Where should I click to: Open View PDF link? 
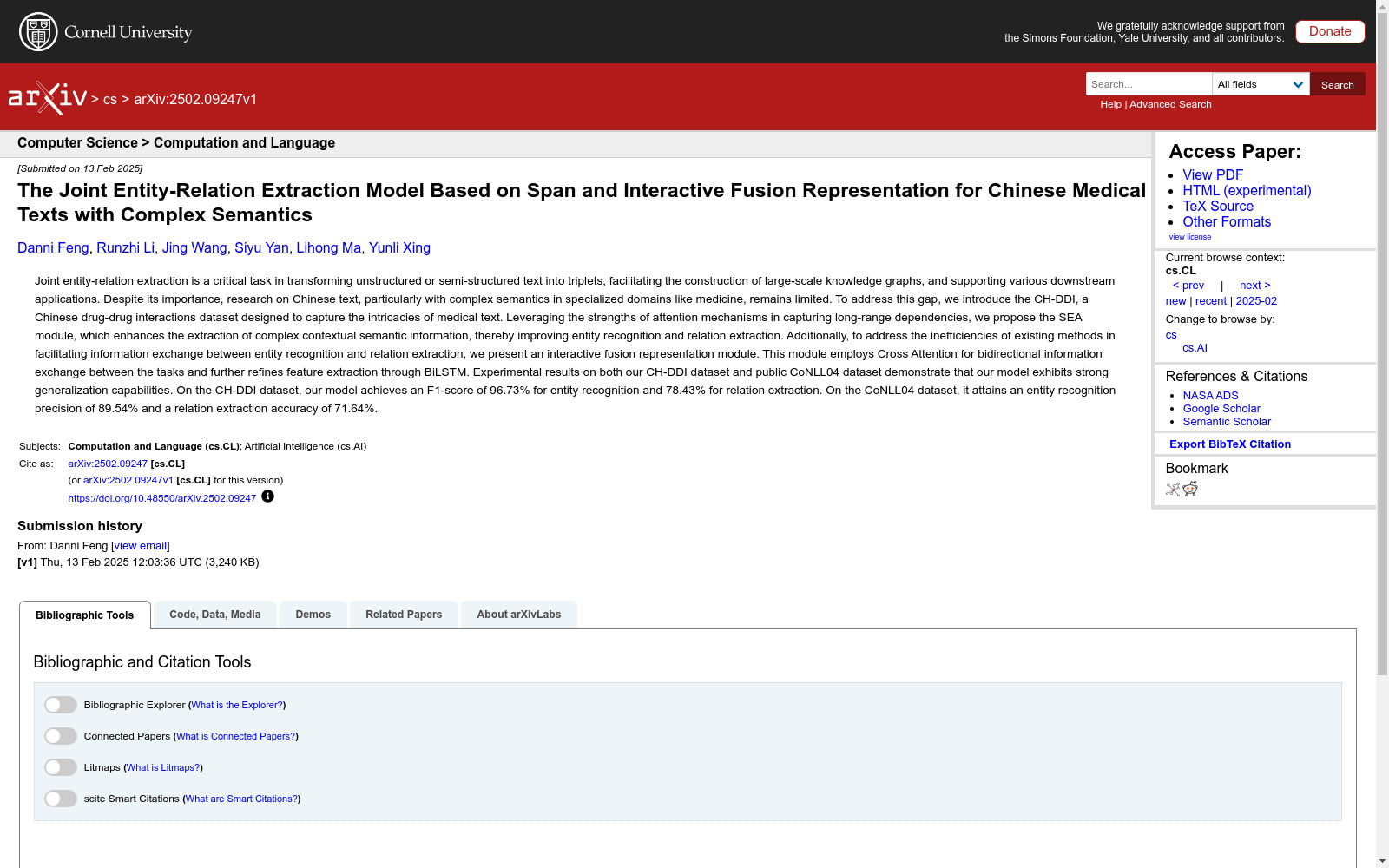[1213, 174]
